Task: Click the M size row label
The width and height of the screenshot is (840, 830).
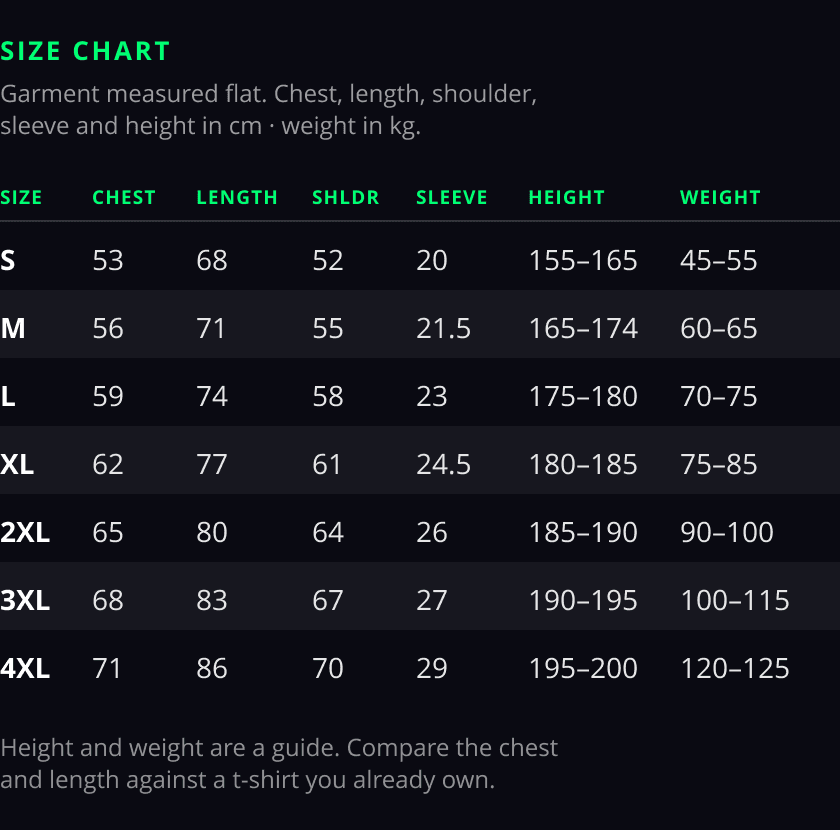Action: point(13,328)
